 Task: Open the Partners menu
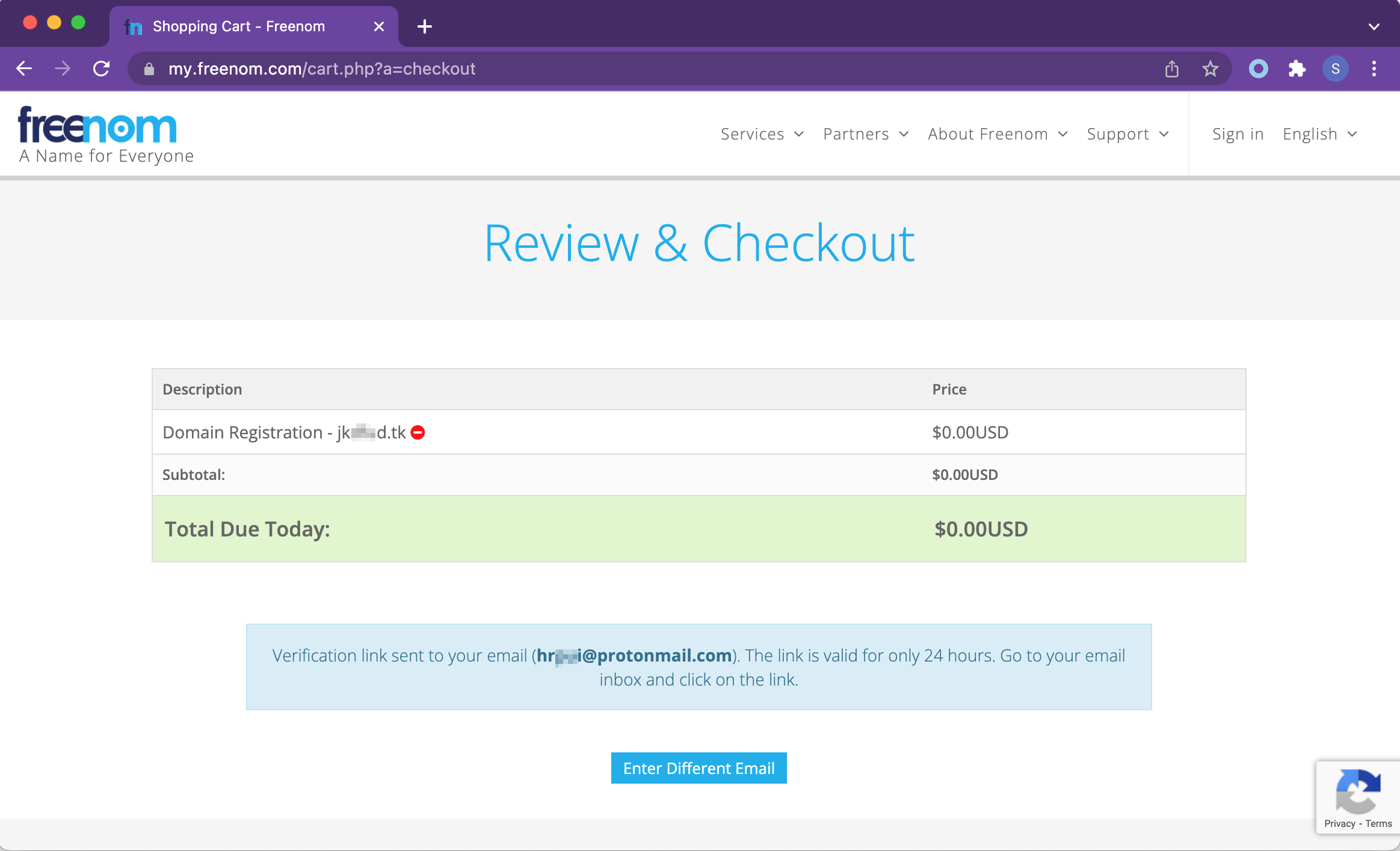click(x=866, y=134)
